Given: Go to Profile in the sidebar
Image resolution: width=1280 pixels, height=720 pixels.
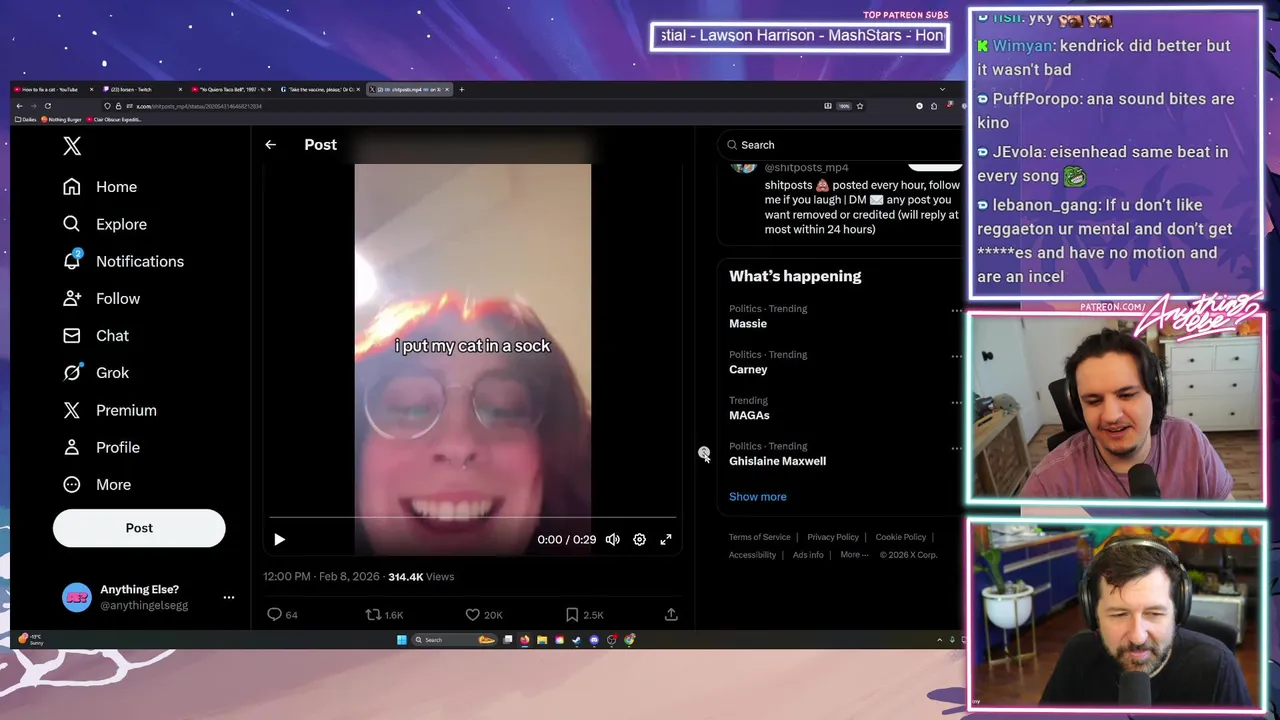Looking at the screenshot, I should (x=101, y=447).
